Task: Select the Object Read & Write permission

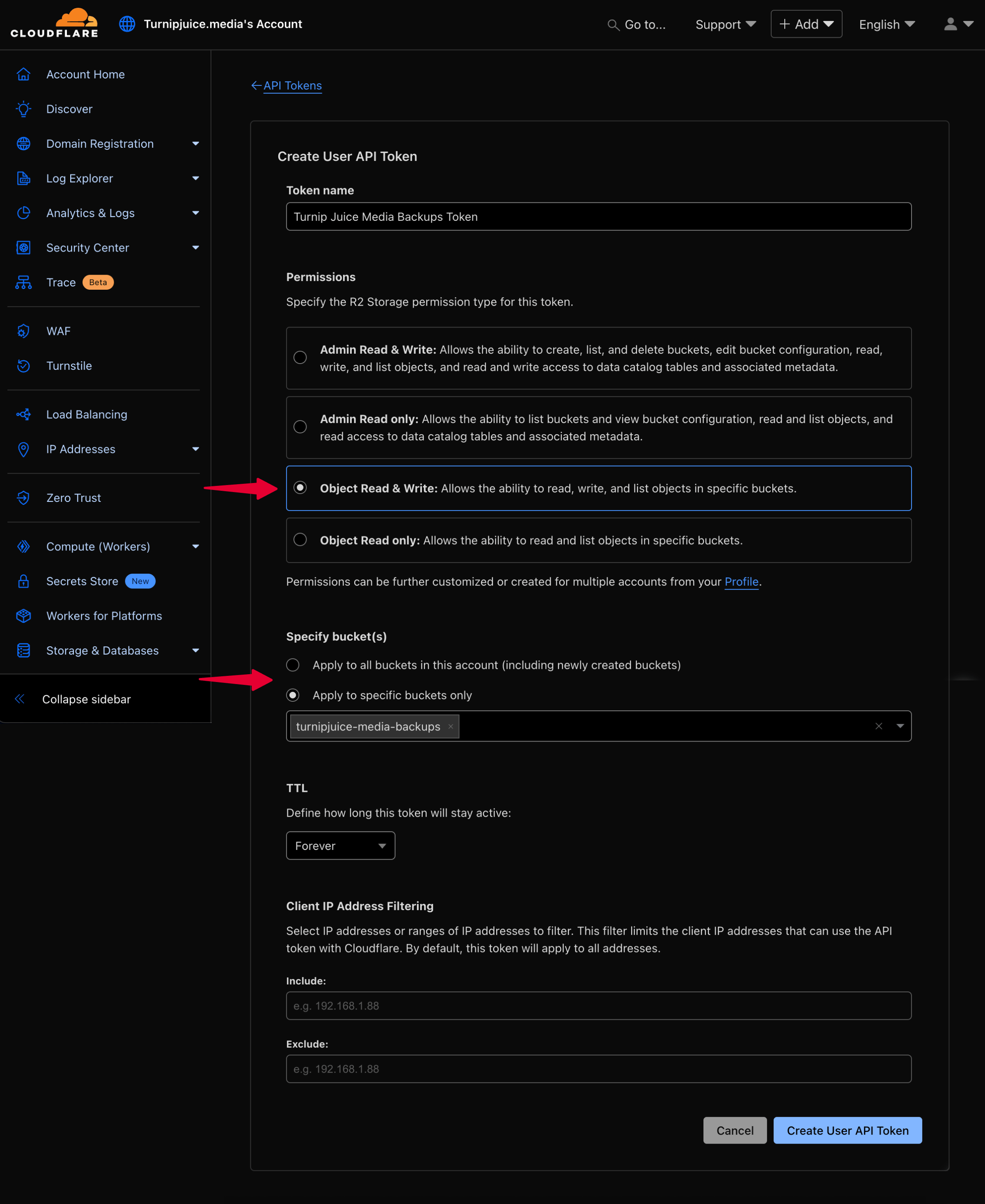Action: point(300,488)
